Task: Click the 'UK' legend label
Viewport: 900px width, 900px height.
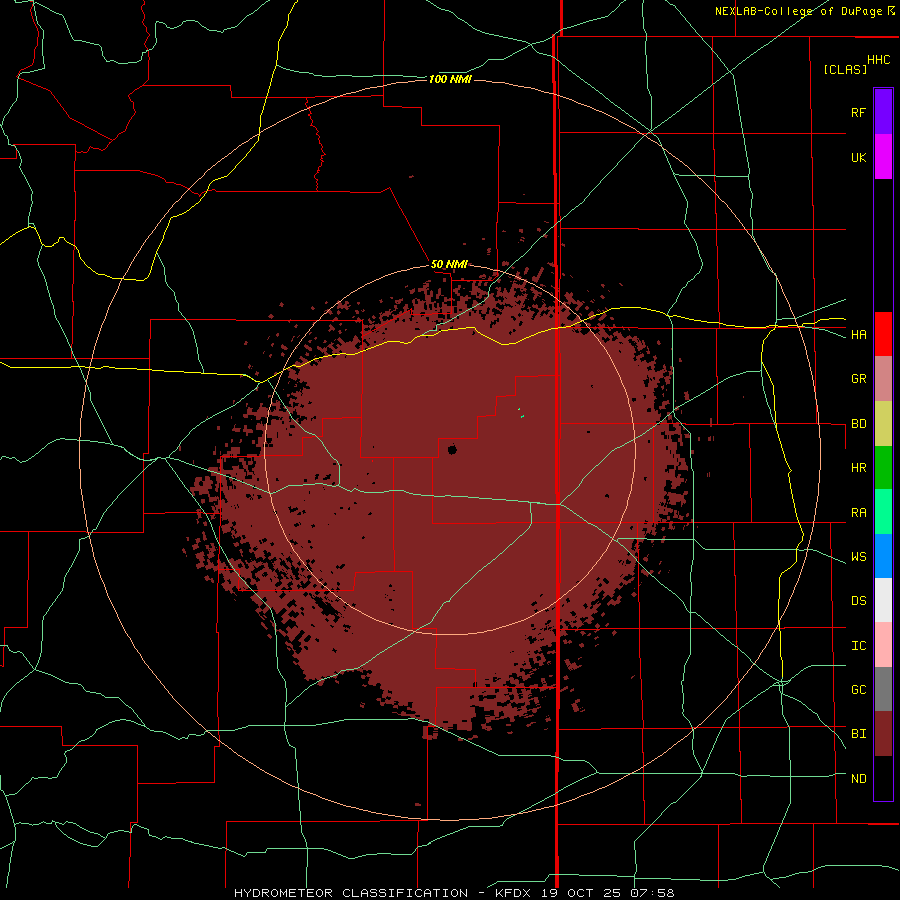Action: point(858,157)
